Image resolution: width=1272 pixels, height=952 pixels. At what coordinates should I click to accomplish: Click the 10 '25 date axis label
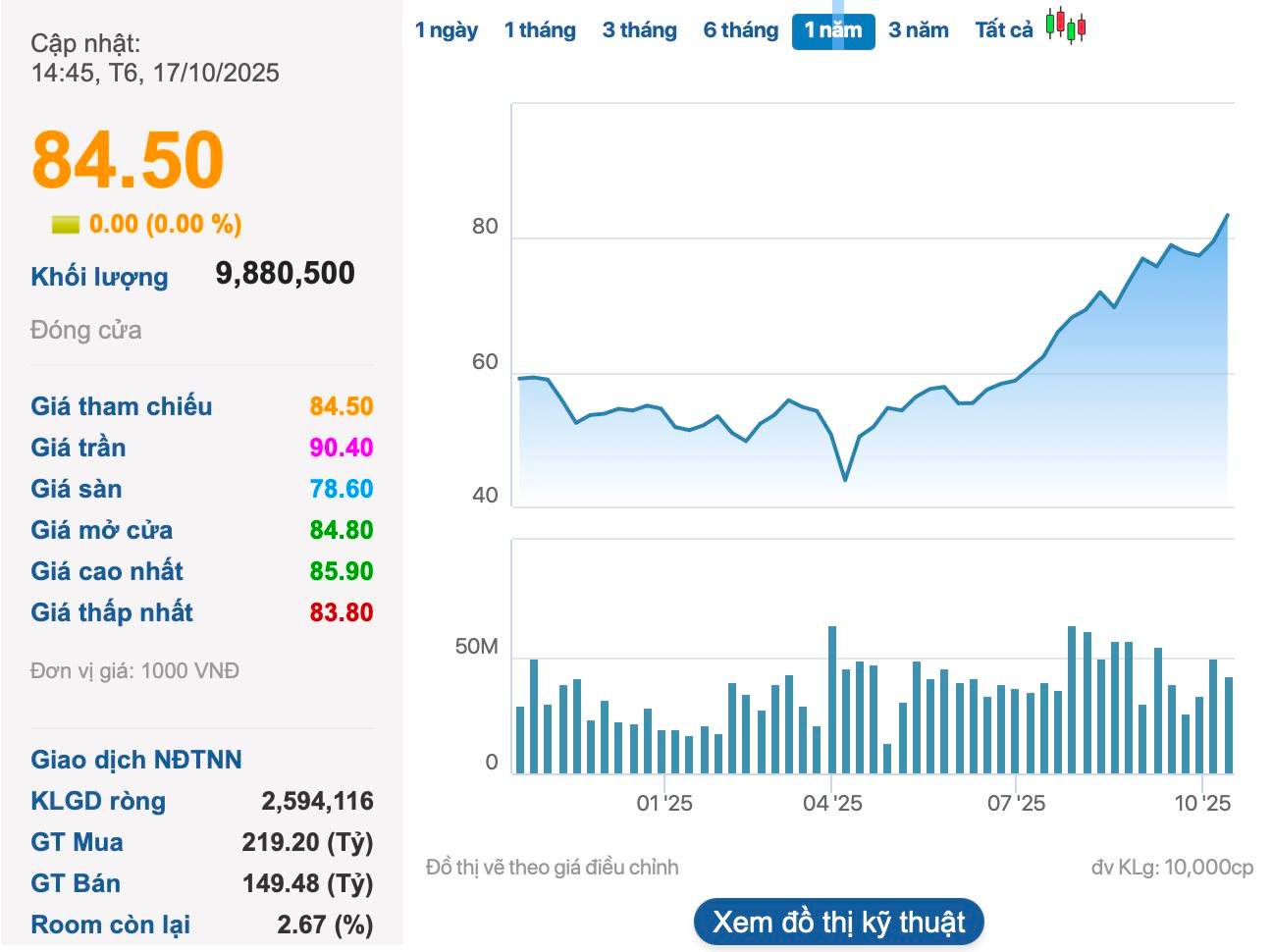point(1202,803)
